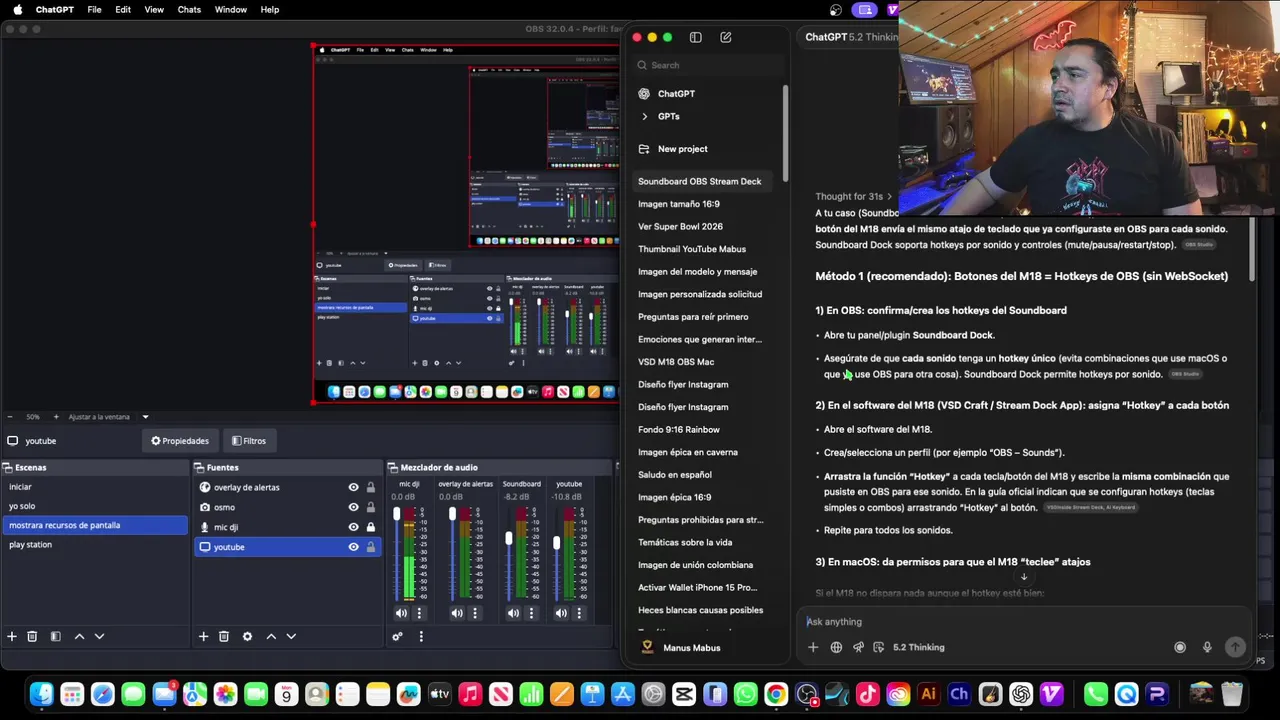Select the play station scene
The image size is (1280, 720).
click(95, 545)
